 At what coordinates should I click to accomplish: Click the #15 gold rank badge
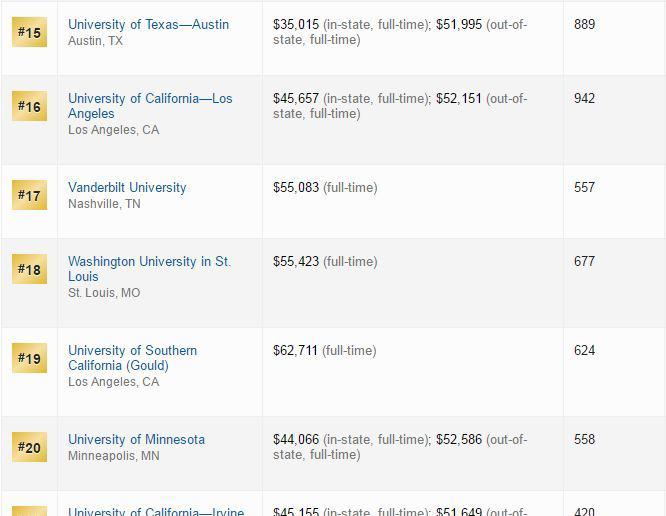(x=29, y=32)
